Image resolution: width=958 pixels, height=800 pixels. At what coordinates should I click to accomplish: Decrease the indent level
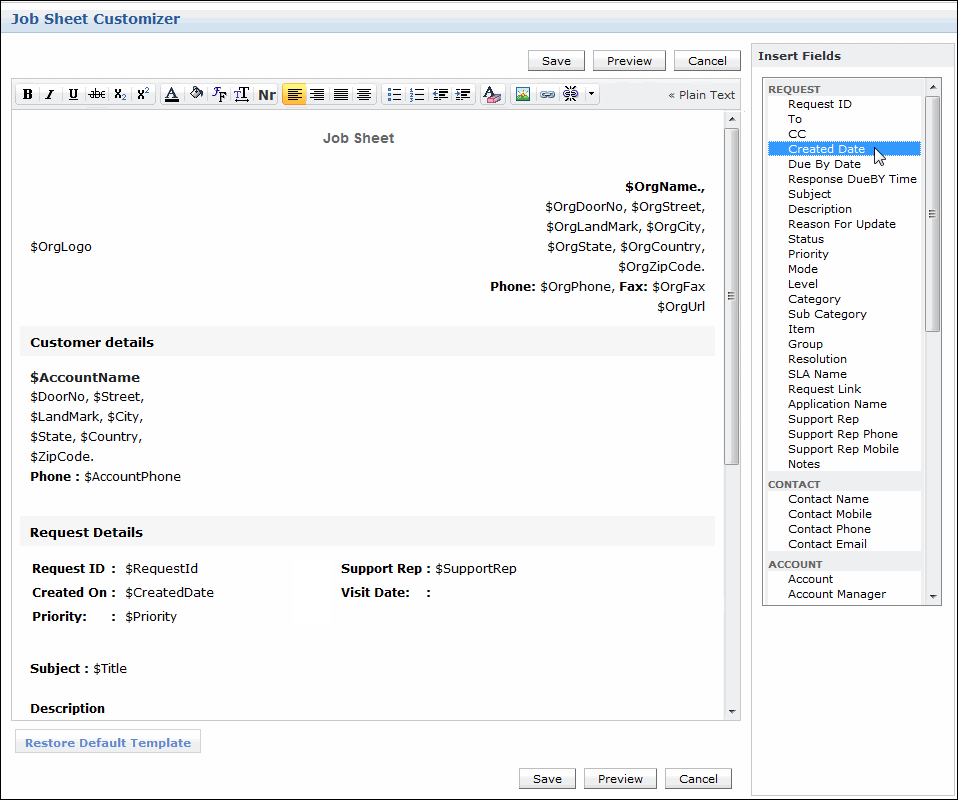click(x=441, y=94)
